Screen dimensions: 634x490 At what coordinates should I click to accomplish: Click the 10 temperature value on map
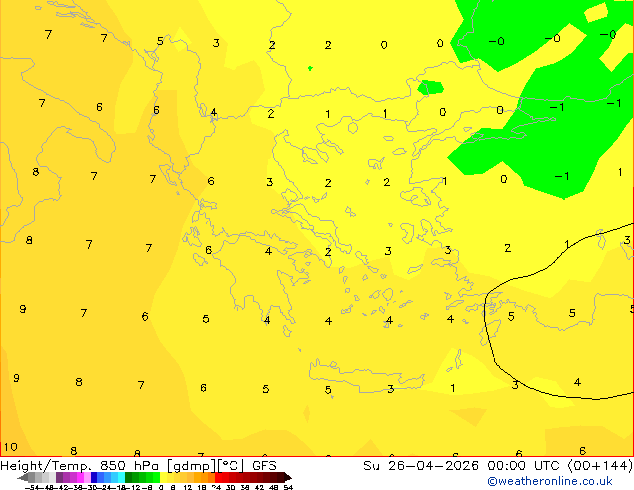[11, 447]
